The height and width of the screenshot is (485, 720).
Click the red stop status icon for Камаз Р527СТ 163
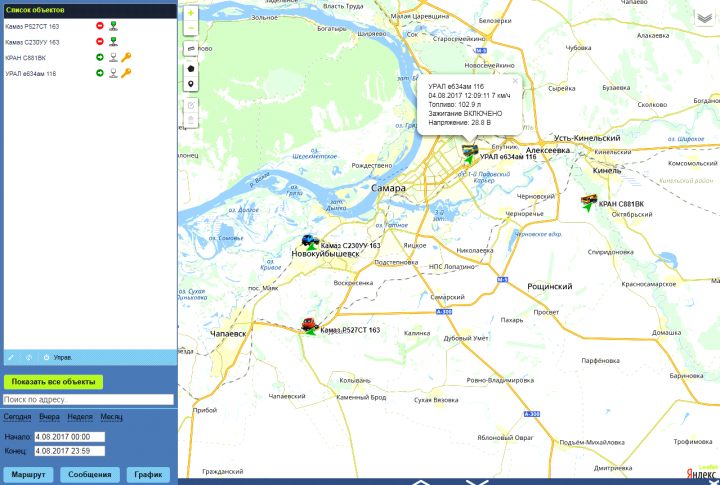100,26
